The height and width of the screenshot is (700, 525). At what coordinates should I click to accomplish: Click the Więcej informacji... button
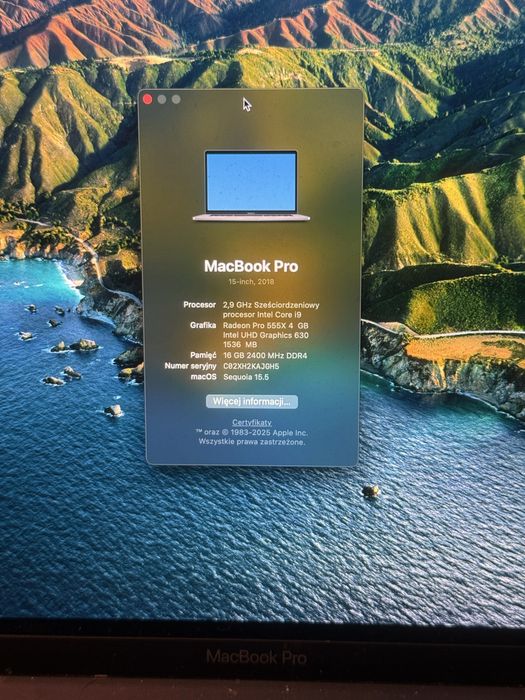[252, 401]
